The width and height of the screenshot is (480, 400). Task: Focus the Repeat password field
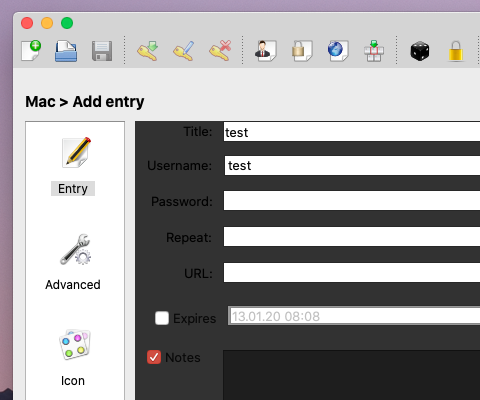pyautogui.click(x=352, y=236)
